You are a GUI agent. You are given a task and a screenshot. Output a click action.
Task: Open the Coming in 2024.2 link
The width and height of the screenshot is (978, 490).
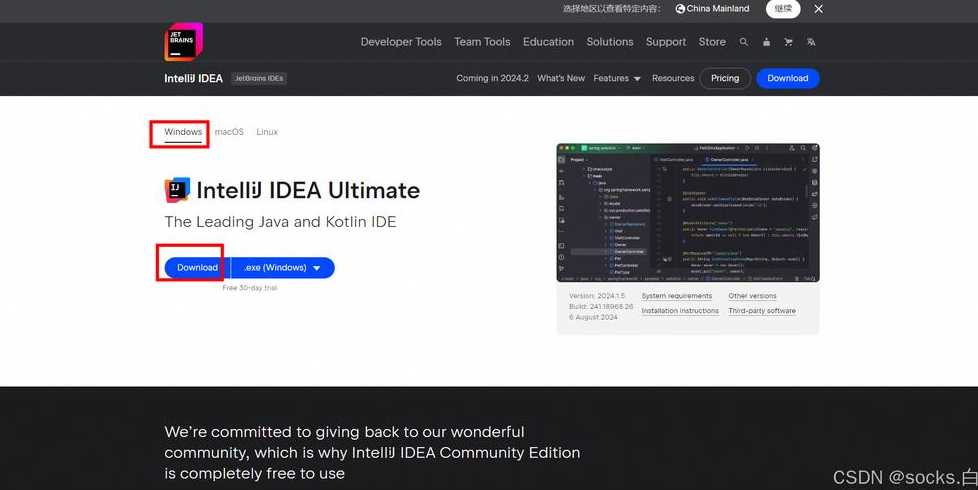[x=492, y=79]
